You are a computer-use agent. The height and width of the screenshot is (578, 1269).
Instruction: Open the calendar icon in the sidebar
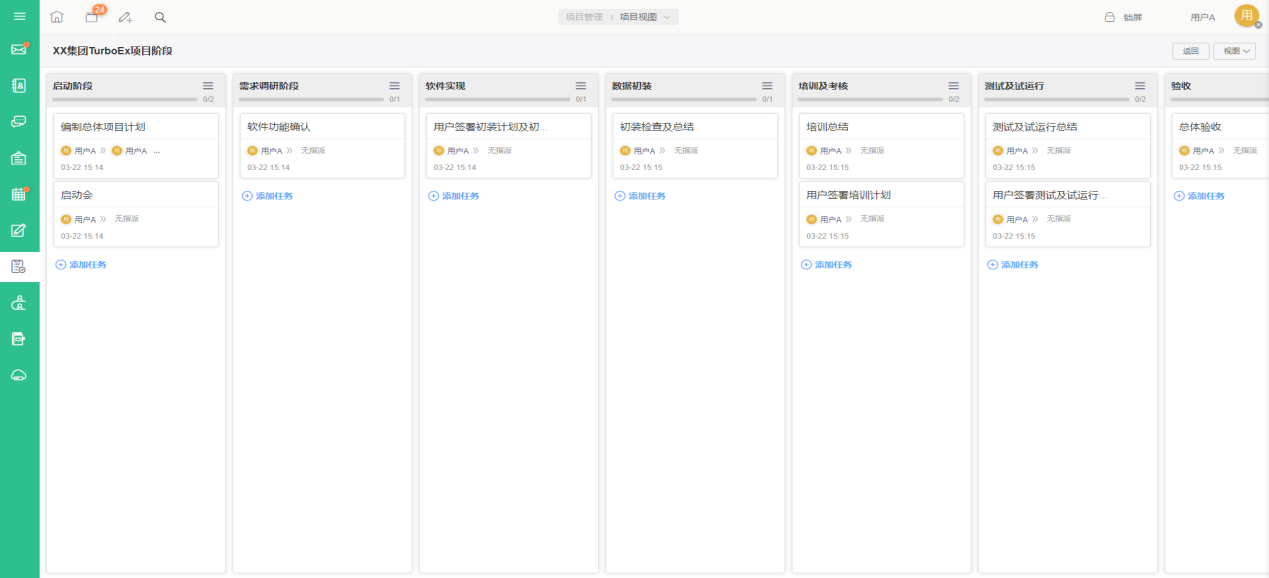(x=19, y=194)
